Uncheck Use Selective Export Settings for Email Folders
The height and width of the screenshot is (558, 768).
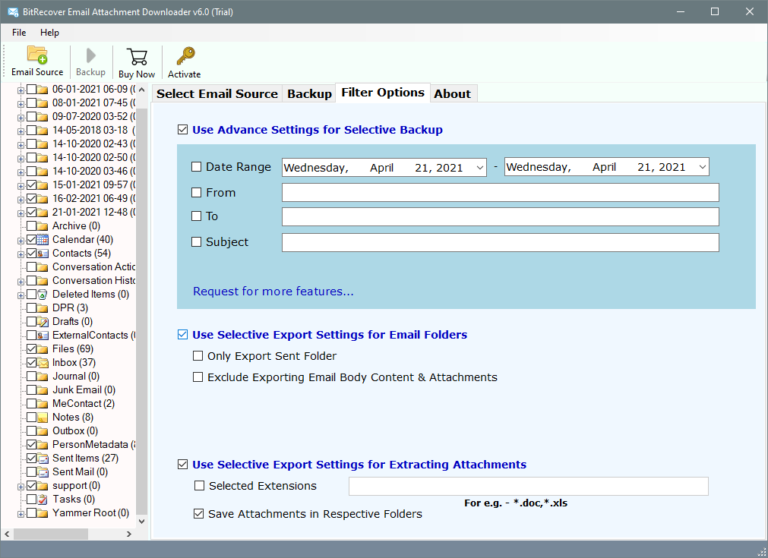point(183,335)
